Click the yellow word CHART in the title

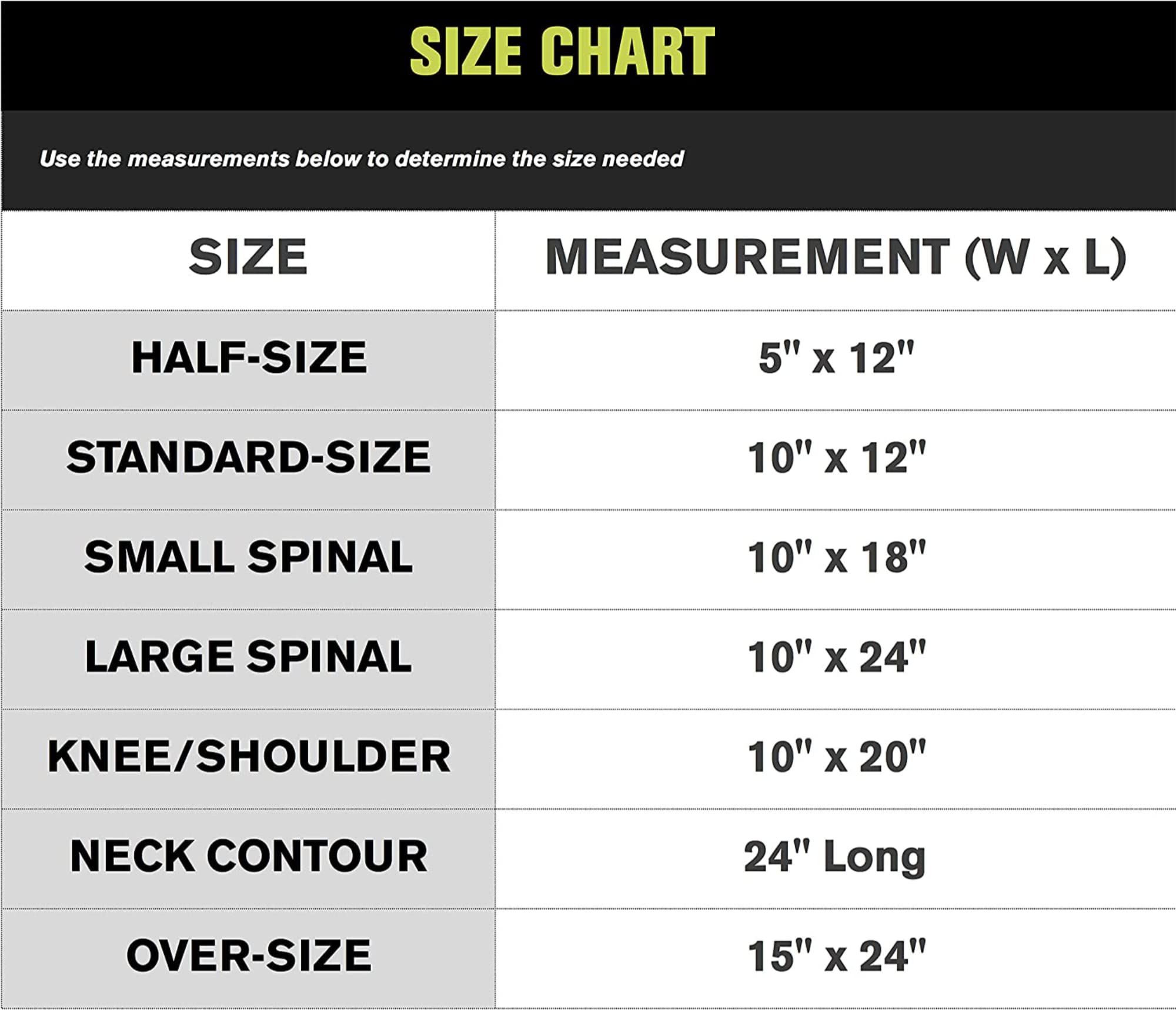point(627,52)
